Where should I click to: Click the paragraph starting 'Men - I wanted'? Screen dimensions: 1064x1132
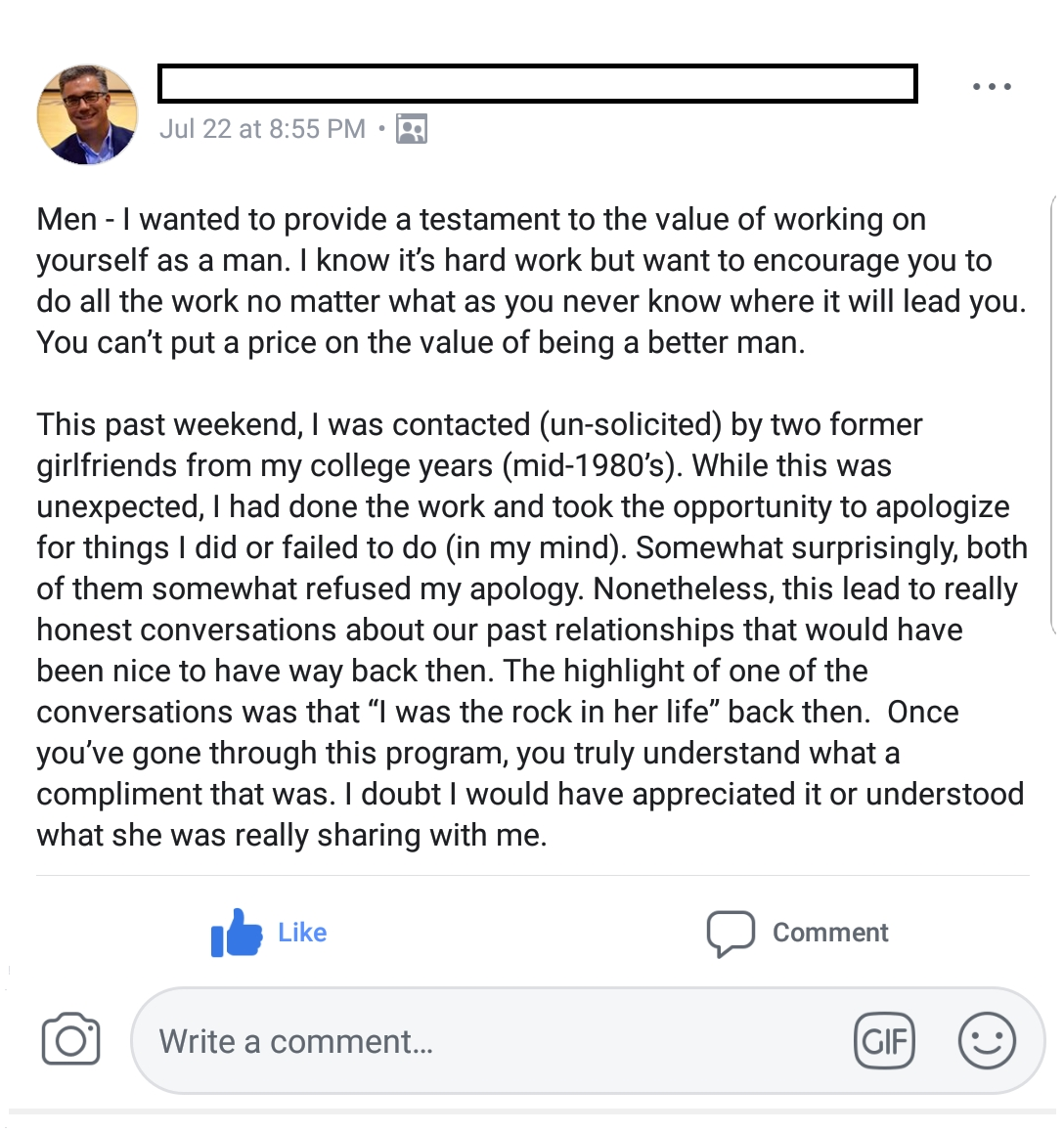pos(530,281)
